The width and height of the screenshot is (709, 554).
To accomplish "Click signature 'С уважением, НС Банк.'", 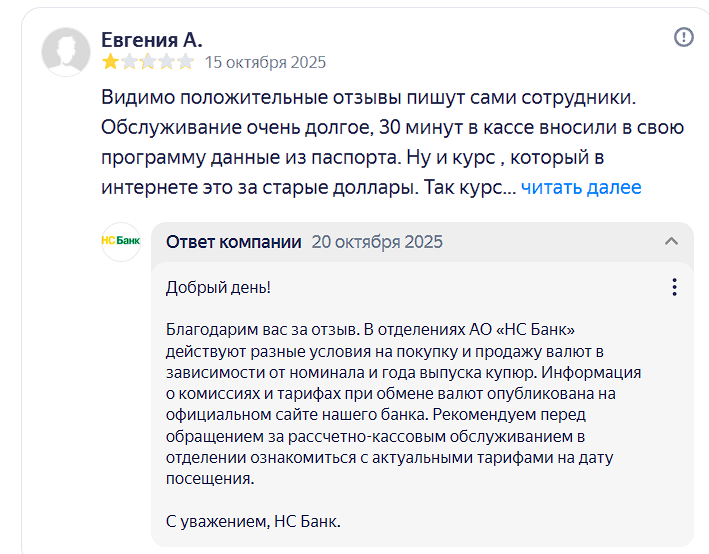I will pos(253,521).
